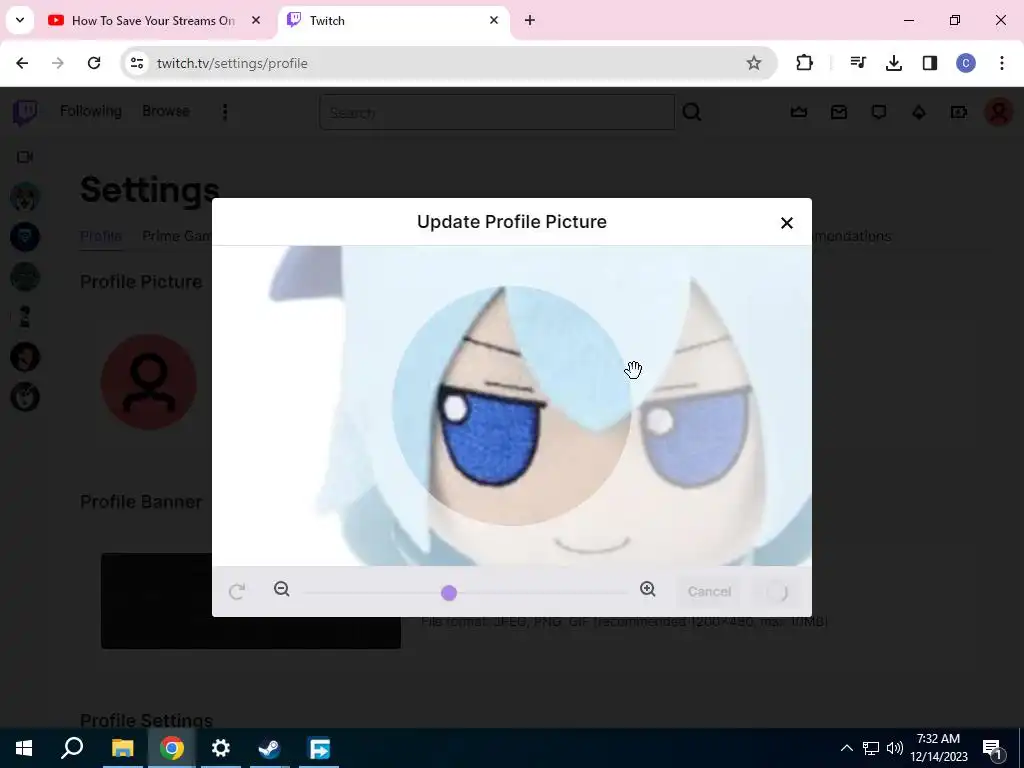
Task: Expand the followed channels camera icon in sidebar
Action: 25,157
